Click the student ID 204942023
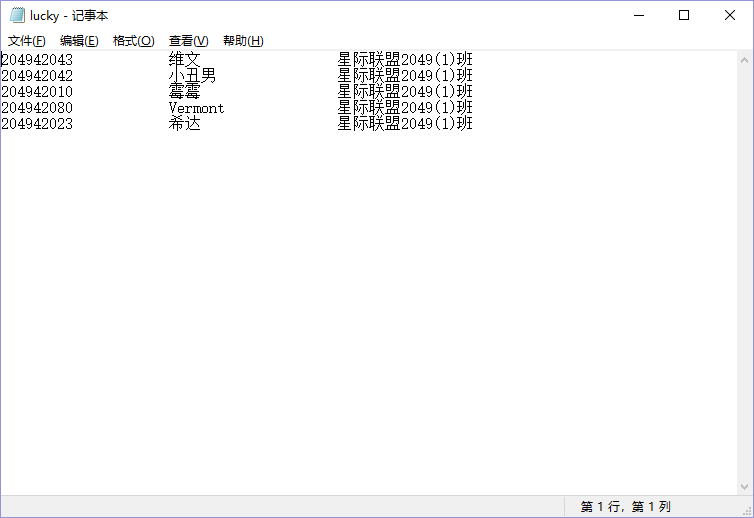Viewport: 754px width, 518px height. [x=37, y=124]
